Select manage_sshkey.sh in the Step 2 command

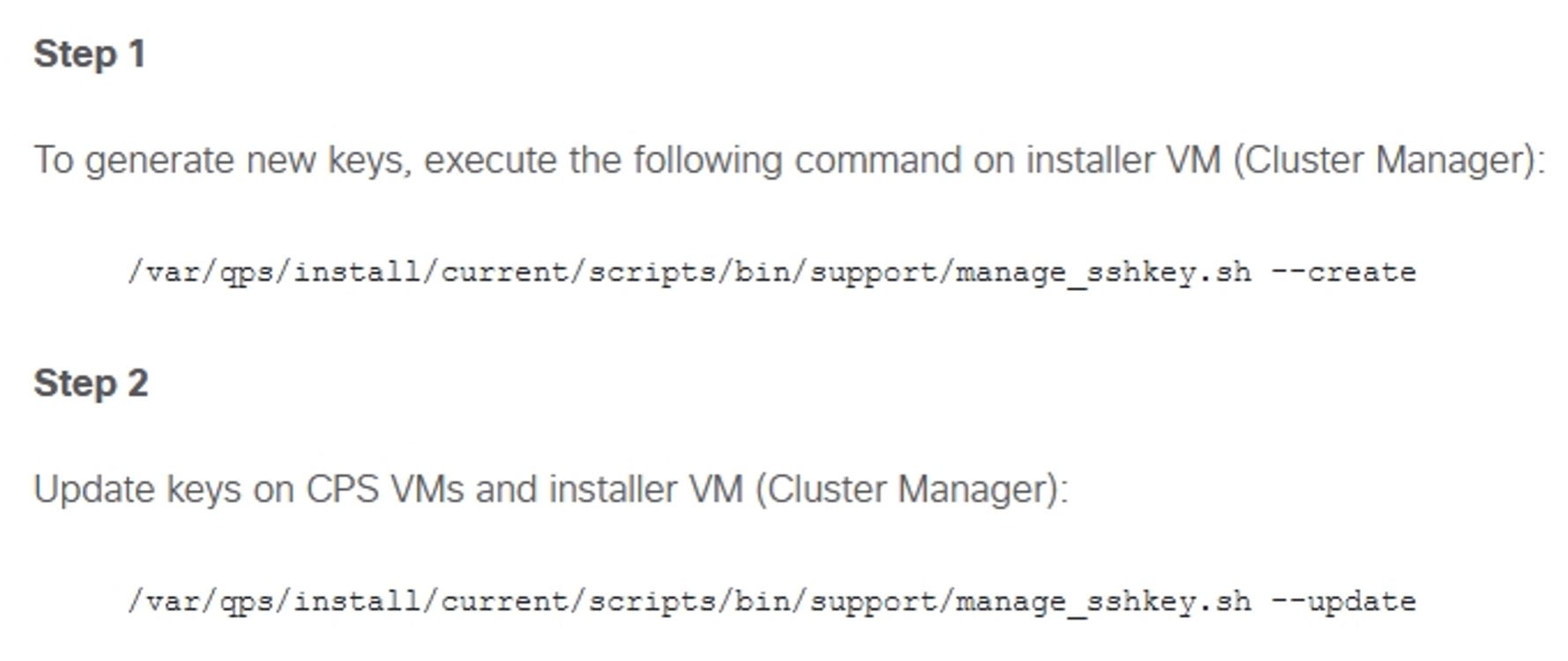coord(1104,603)
